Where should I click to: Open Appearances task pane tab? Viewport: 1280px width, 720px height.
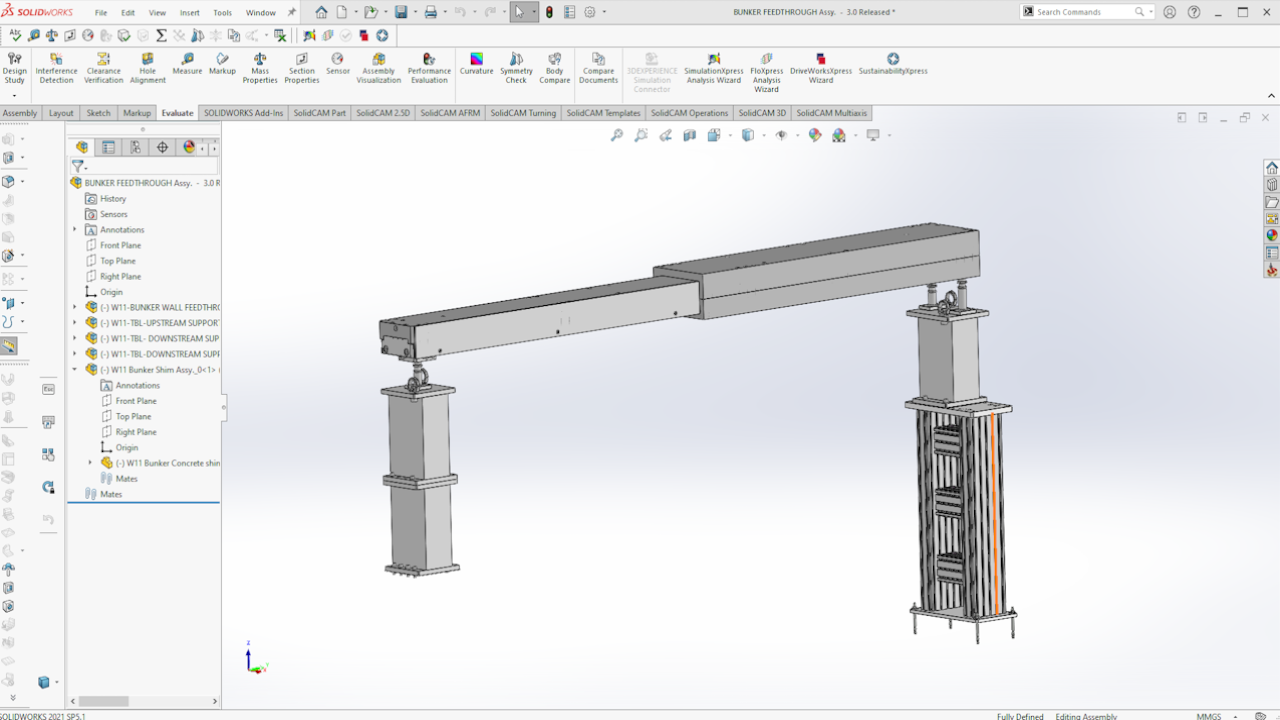(1272, 235)
